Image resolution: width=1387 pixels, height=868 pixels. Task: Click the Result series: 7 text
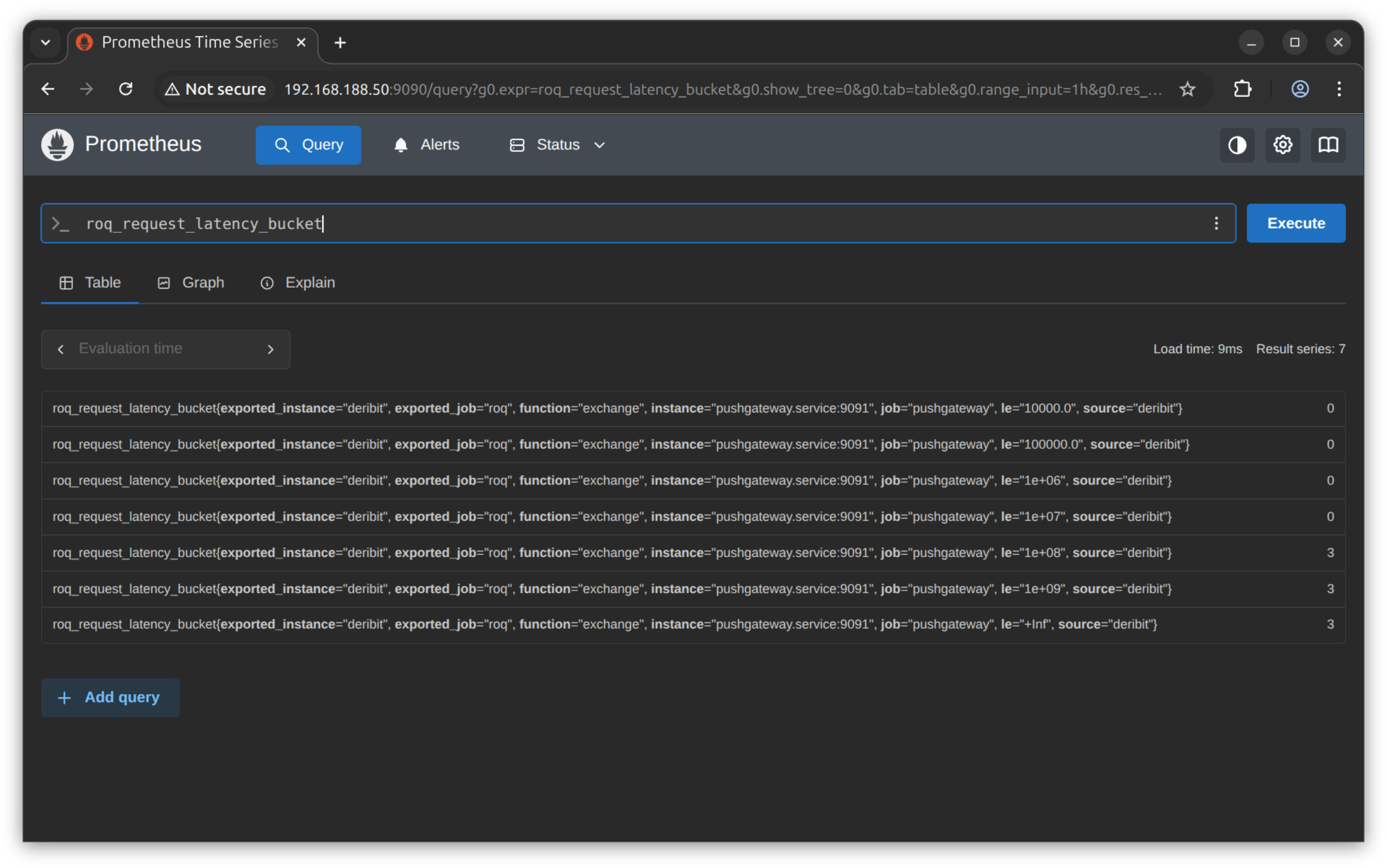[1300, 349]
